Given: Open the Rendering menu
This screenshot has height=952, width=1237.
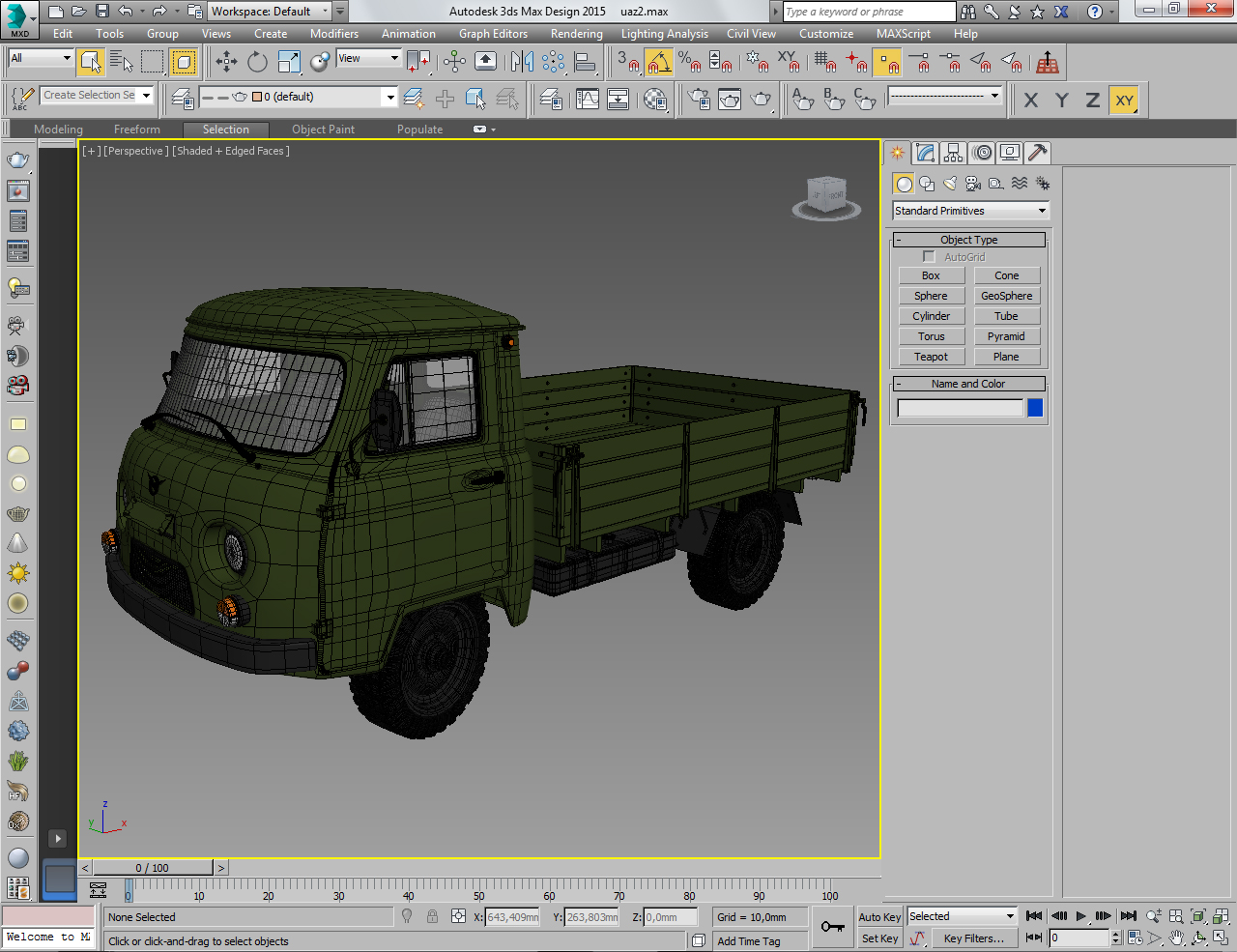Looking at the screenshot, I should point(576,34).
